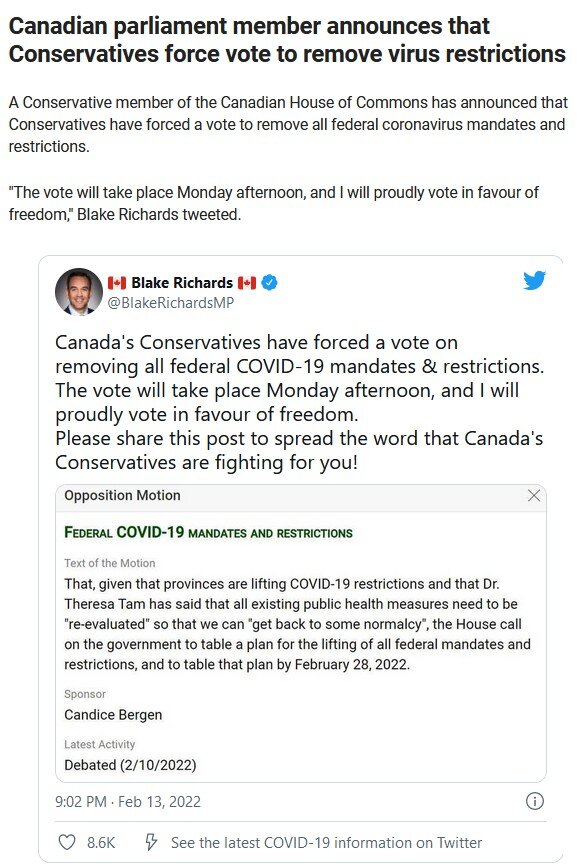Close the Opposition Motion panel

pyautogui.click(x=534, y=495)
